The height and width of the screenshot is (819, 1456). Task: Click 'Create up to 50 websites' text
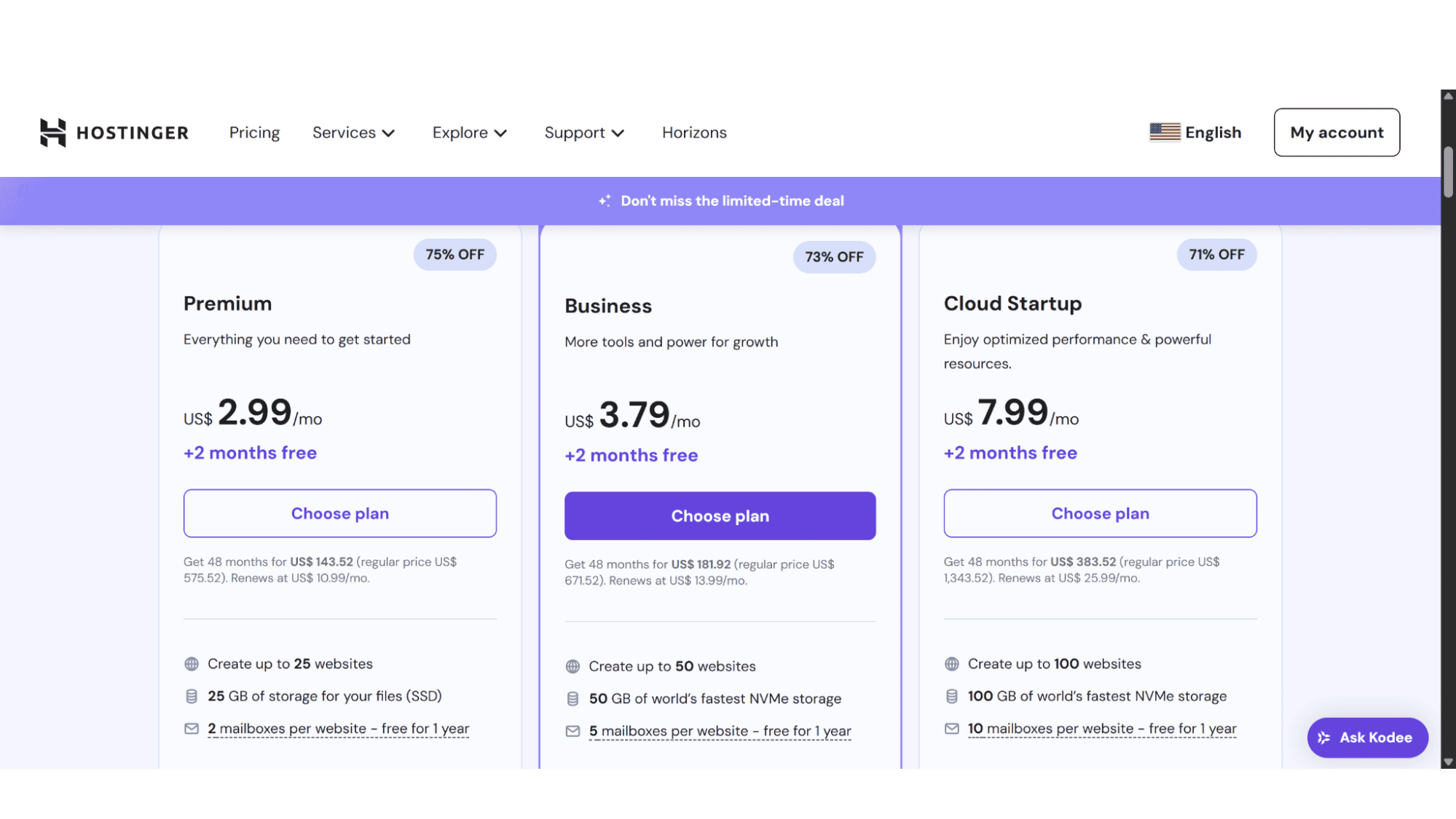[x=672, y=666]
